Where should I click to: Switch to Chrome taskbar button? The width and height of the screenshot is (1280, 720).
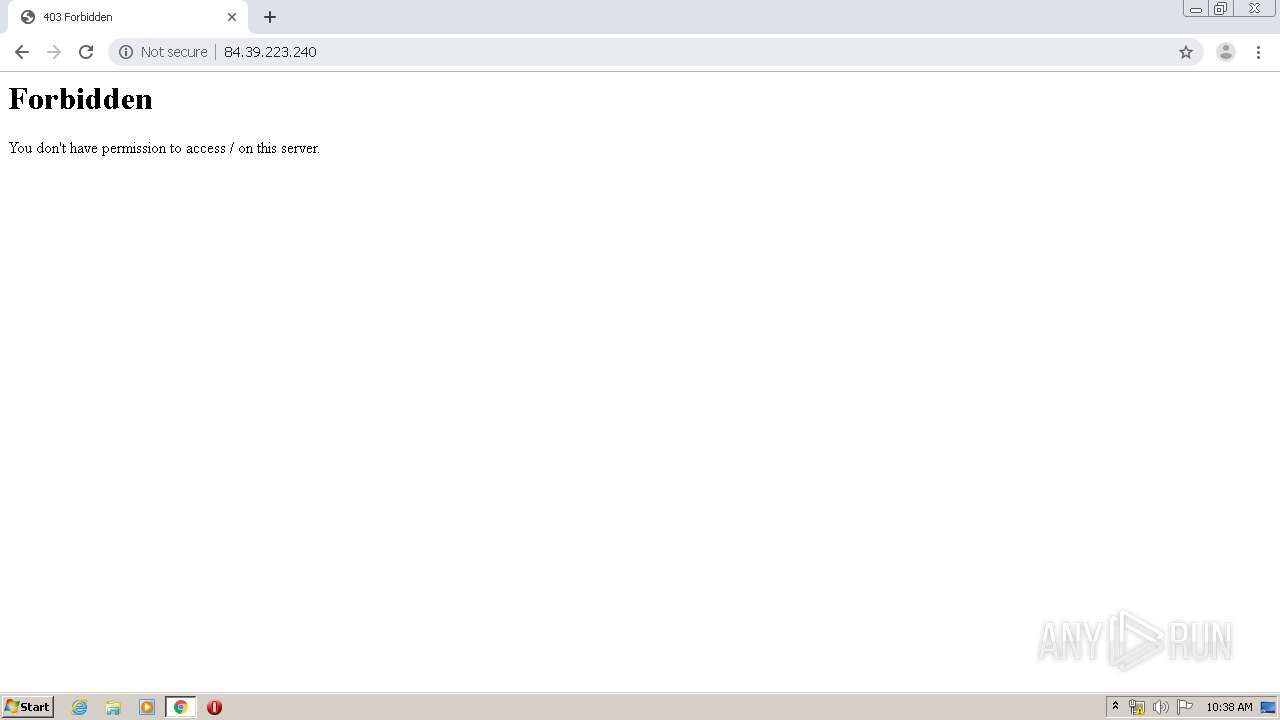tap(180, 707)
